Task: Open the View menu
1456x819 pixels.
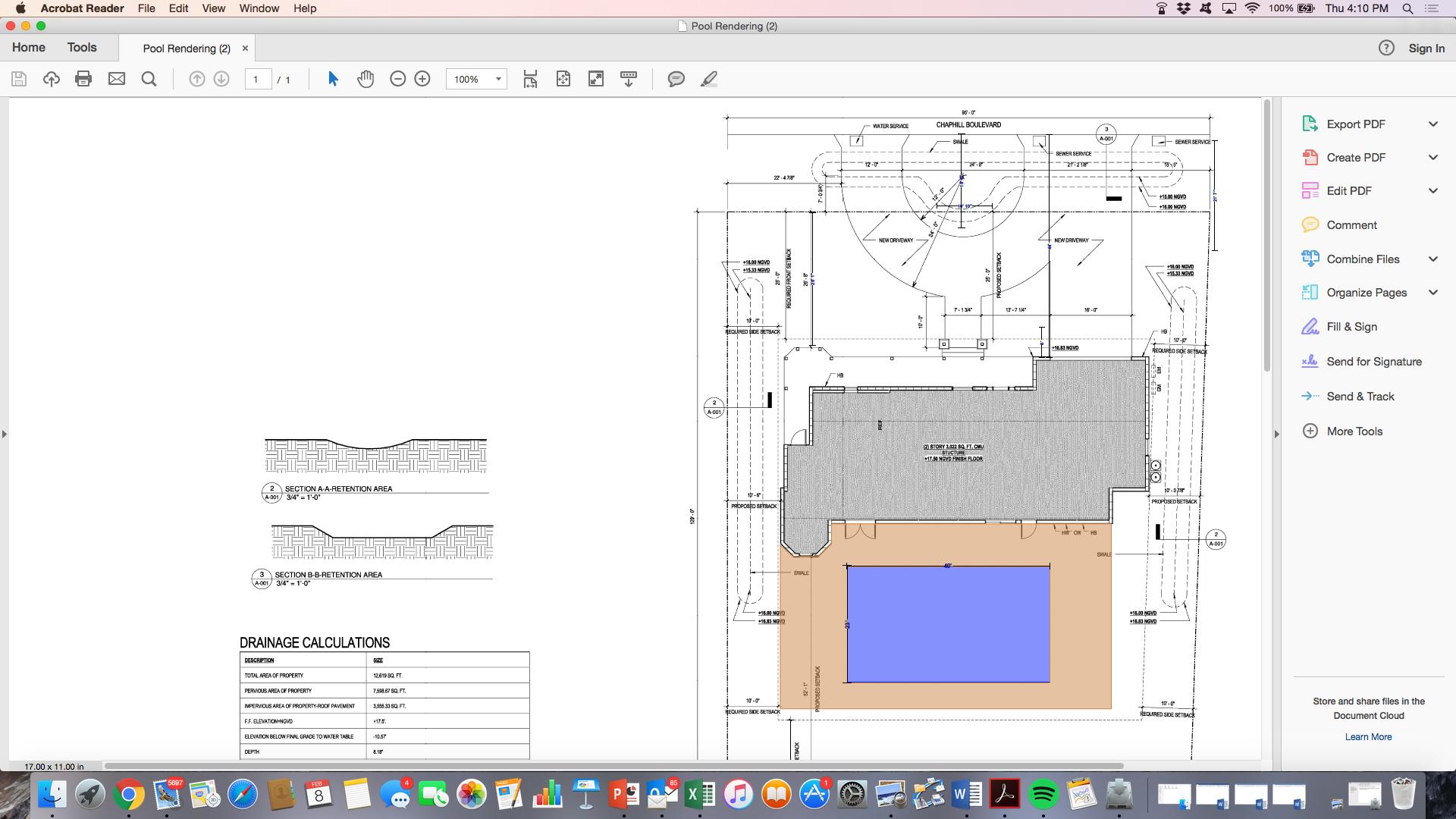Action: (212, 8)
